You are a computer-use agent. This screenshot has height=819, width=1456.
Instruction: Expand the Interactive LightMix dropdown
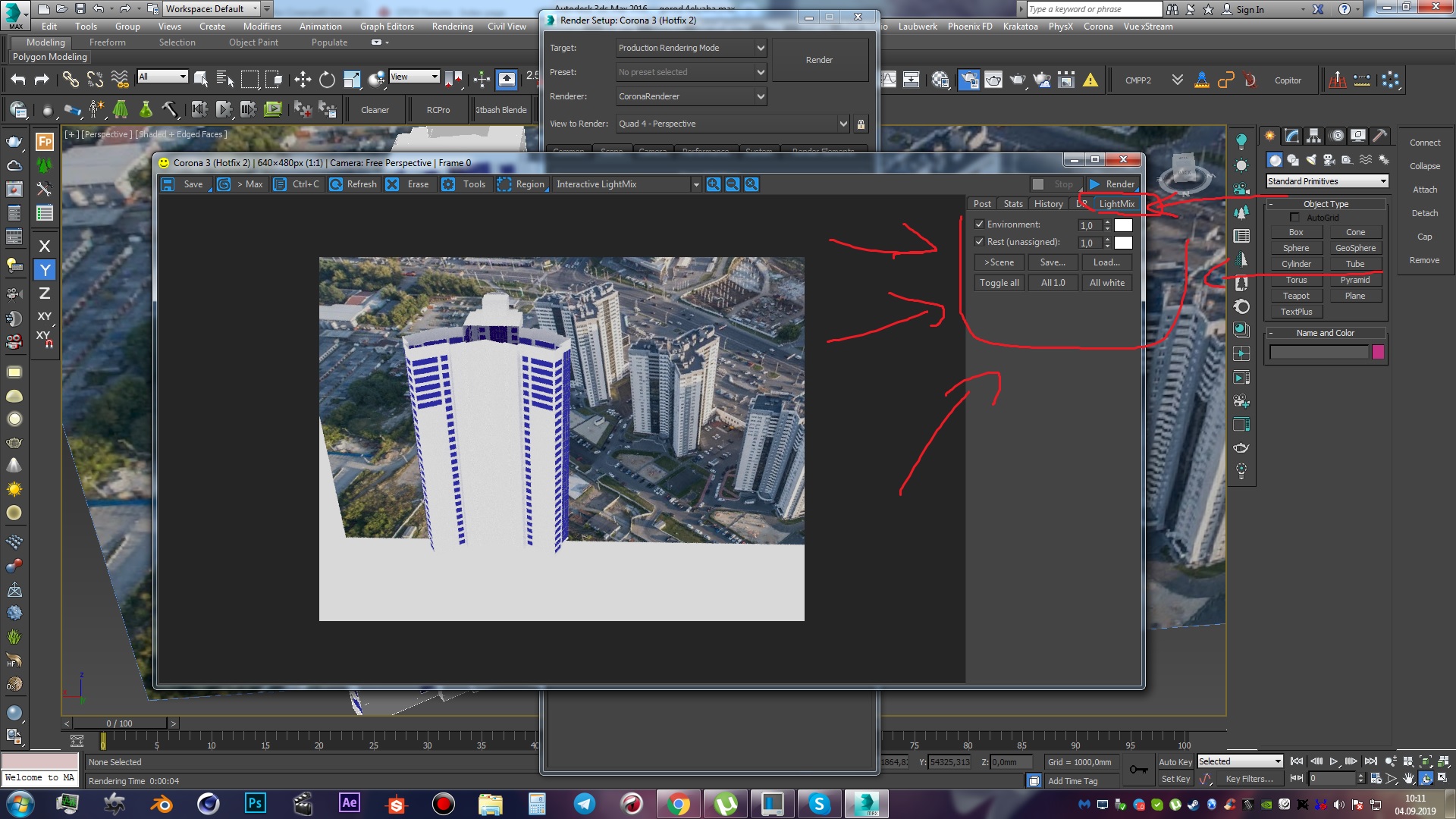[x=695, y=184]
